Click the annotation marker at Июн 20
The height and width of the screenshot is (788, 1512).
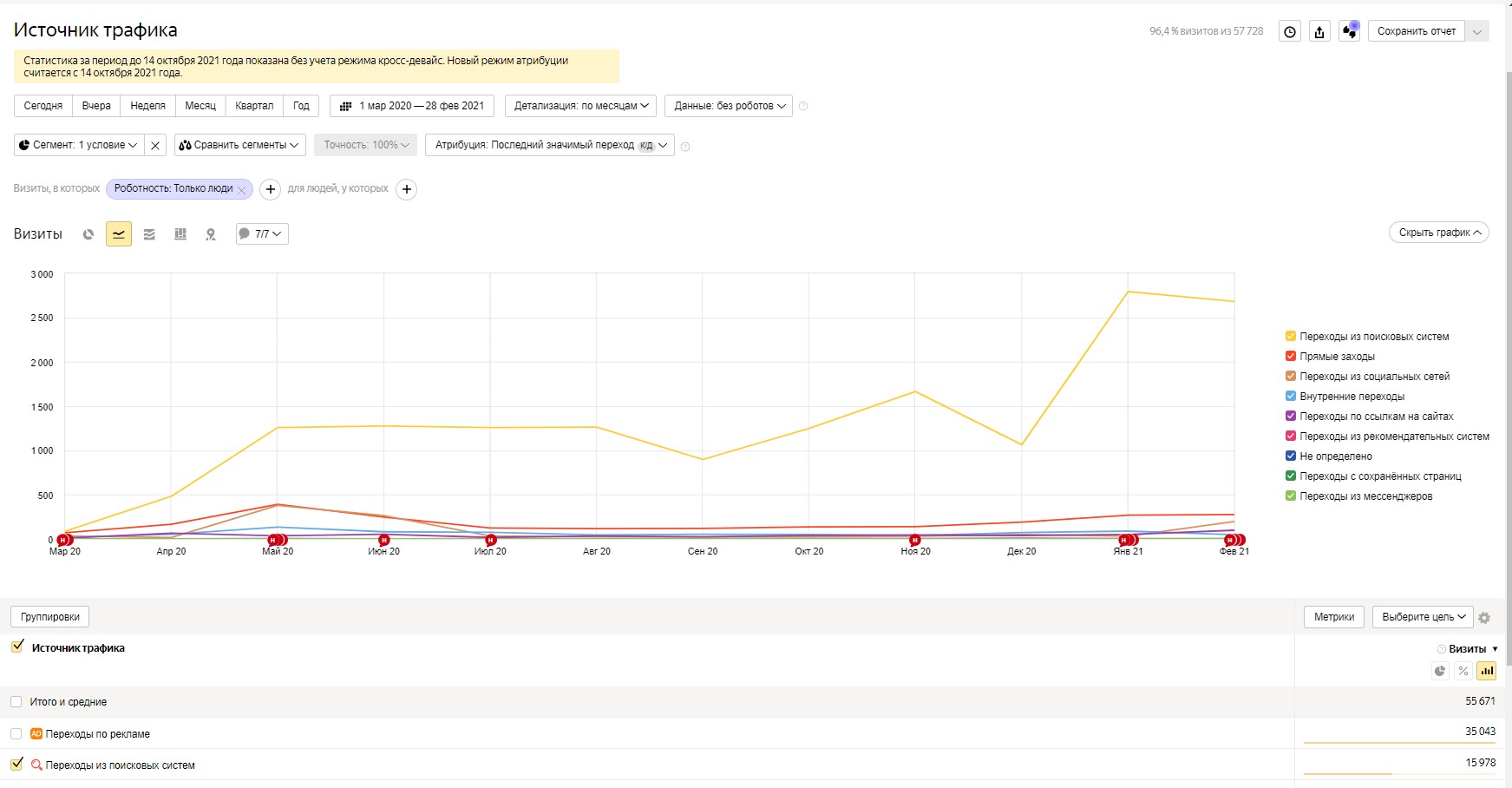[x=384, y=540]
